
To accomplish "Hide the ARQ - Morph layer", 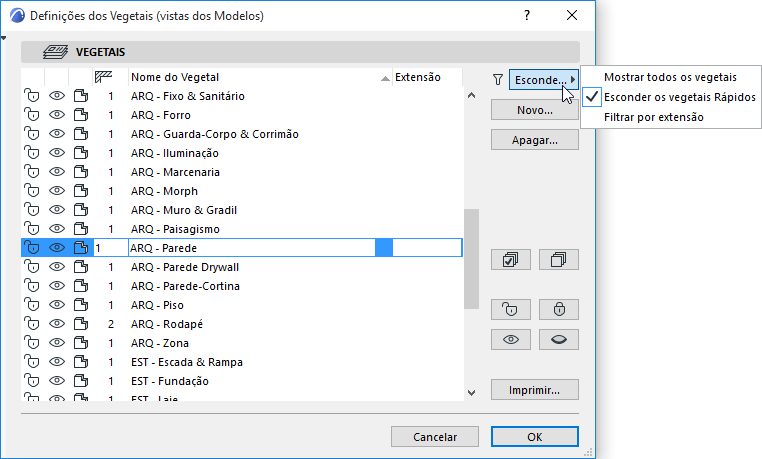I will tap(56, 191).
